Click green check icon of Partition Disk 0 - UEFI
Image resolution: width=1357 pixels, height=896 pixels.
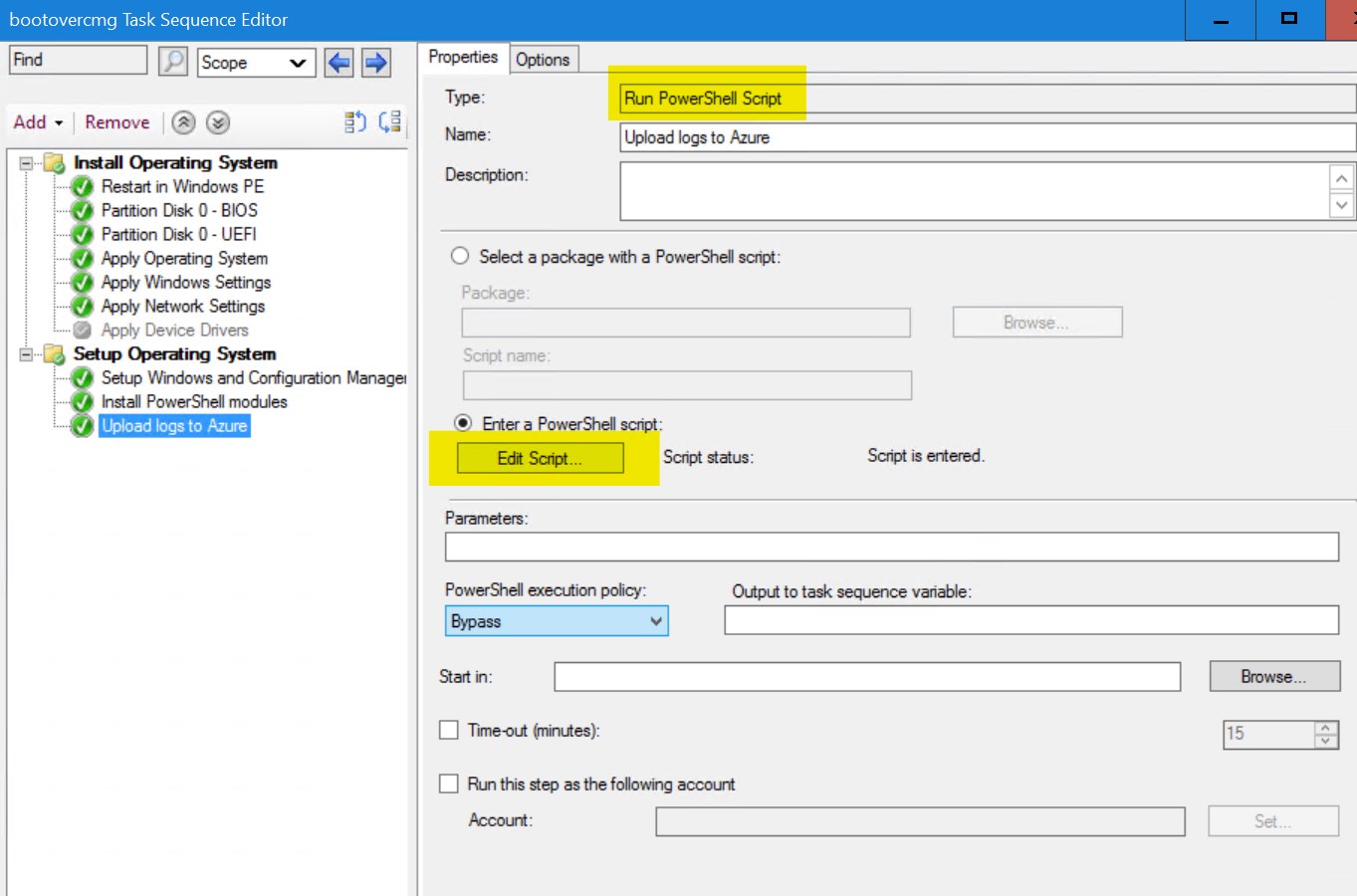point(83,234)
